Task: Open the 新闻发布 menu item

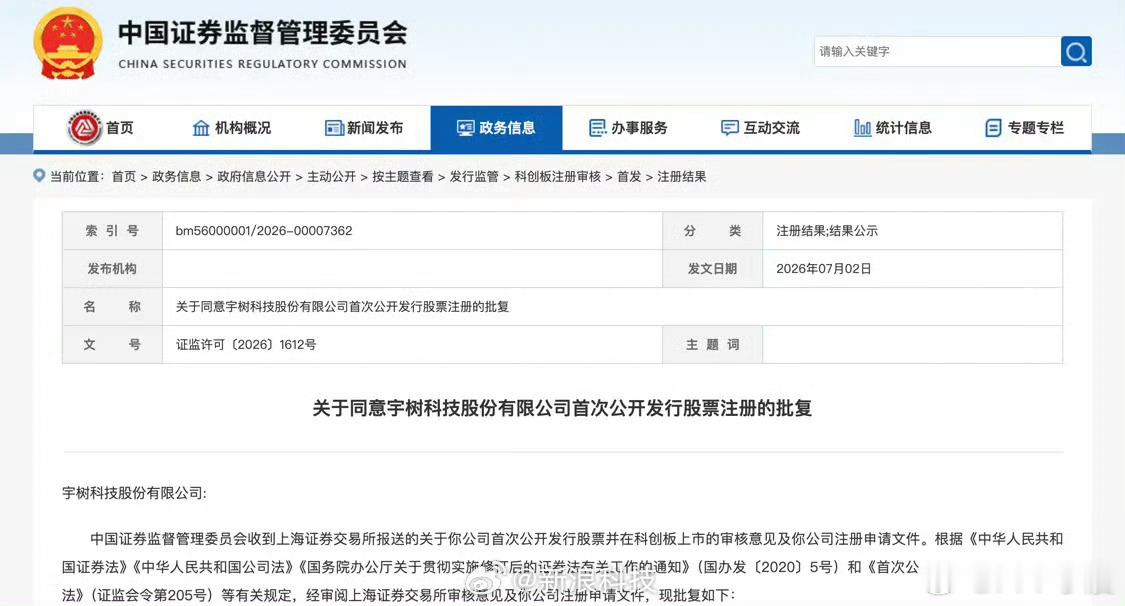Action: pyautogui.click(x=375, y=128)
